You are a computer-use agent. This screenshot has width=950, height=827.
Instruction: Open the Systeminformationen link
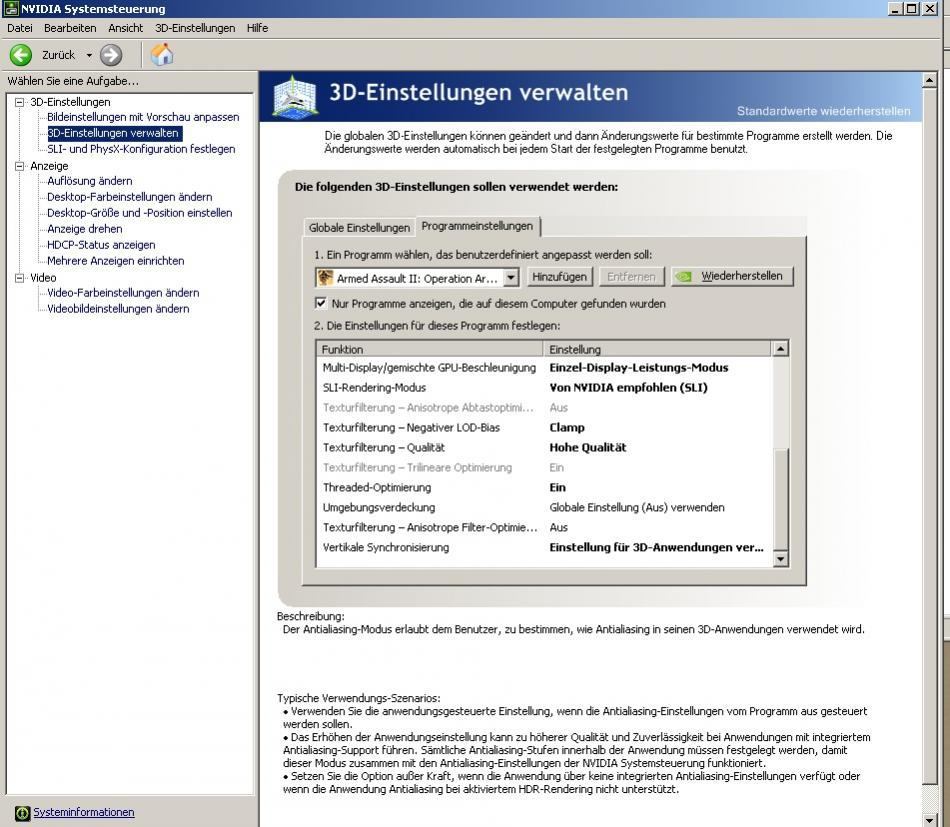click(84, 812)
